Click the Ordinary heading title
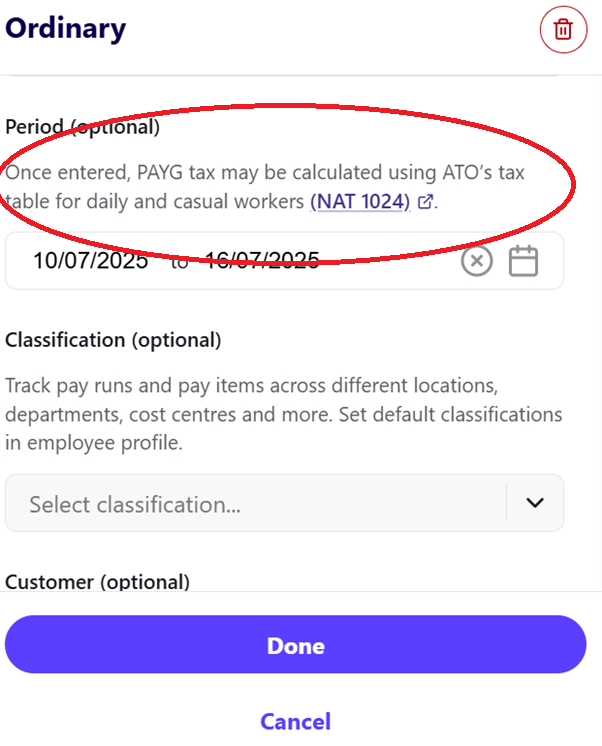Screen dimensions: 602x746 66,29
